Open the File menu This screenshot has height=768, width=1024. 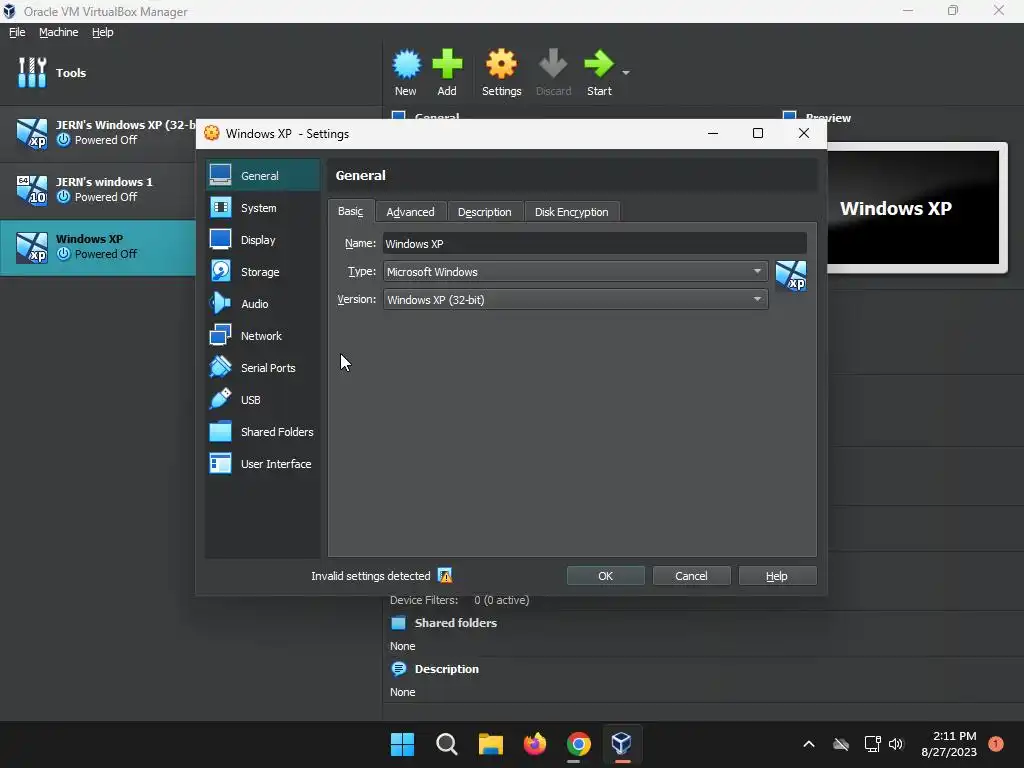point(17,32)
